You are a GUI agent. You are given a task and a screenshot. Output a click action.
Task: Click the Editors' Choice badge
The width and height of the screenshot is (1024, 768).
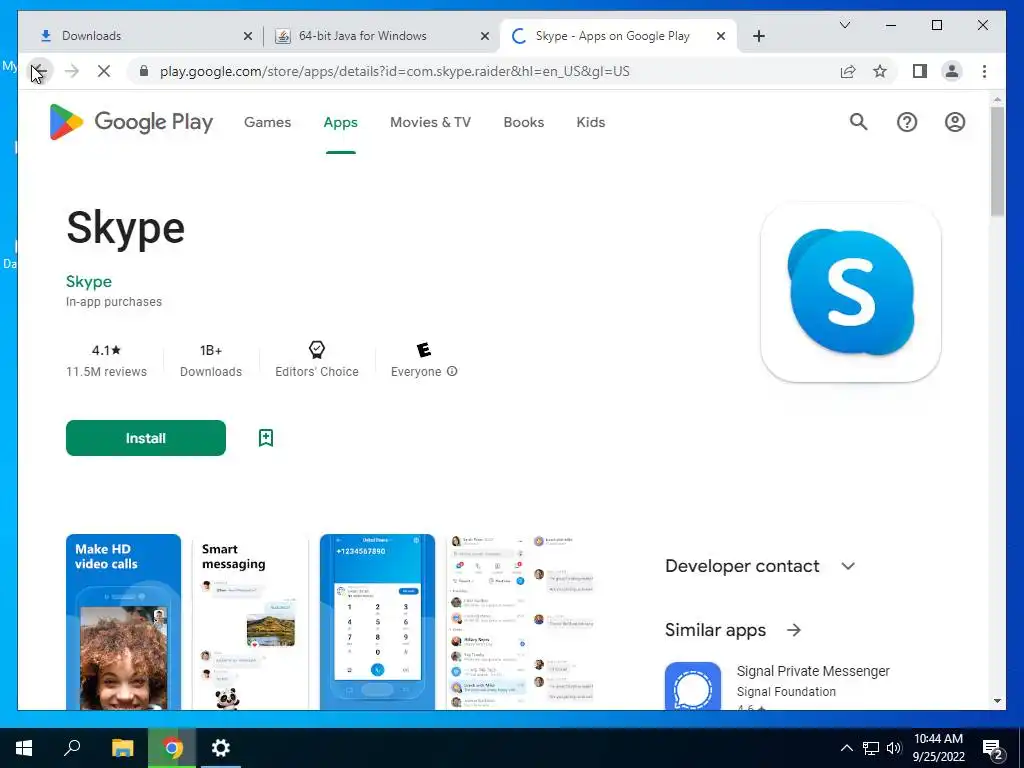click(x=317, y=359)
